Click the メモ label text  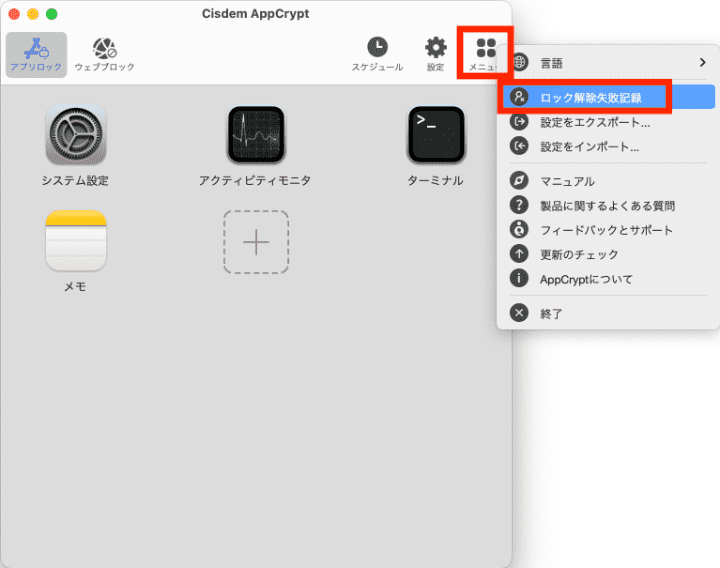75,287
